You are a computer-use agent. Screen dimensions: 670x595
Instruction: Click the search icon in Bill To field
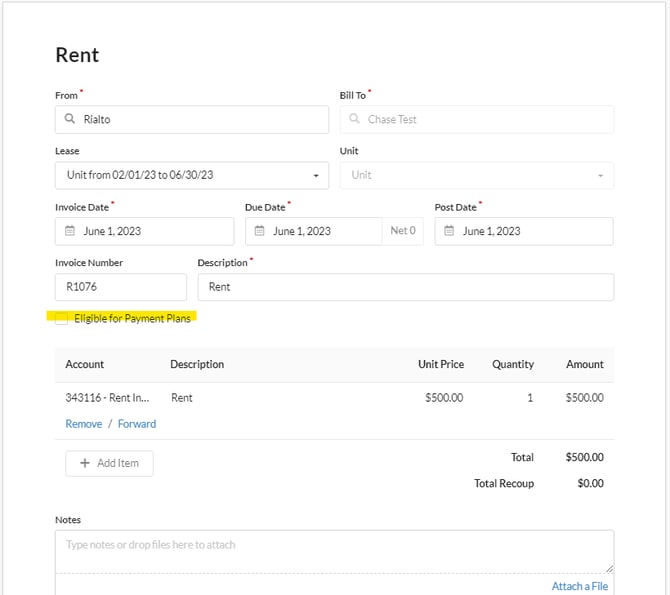click(x=354, y=119)
